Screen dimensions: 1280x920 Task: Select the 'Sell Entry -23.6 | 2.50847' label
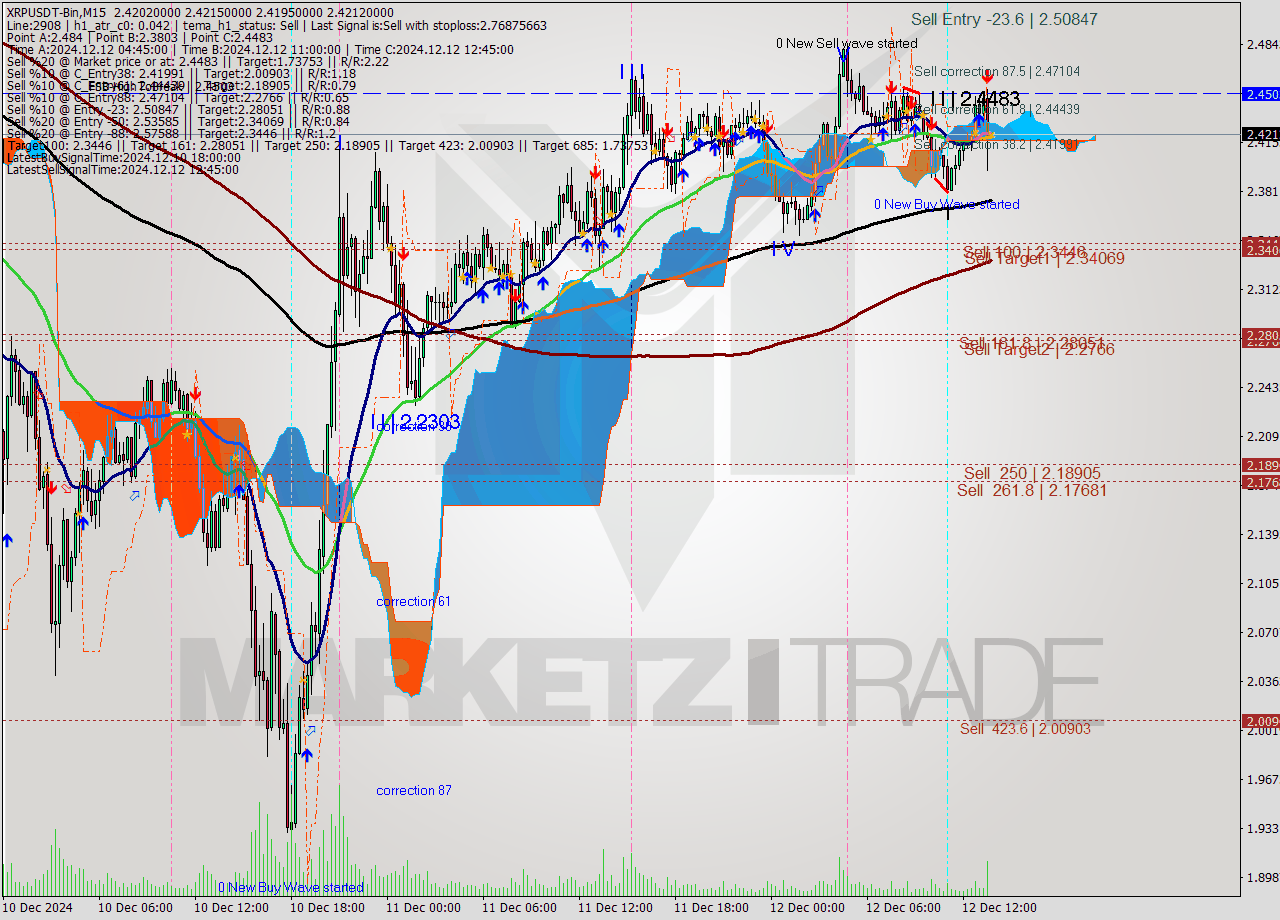coord(1004,19)
